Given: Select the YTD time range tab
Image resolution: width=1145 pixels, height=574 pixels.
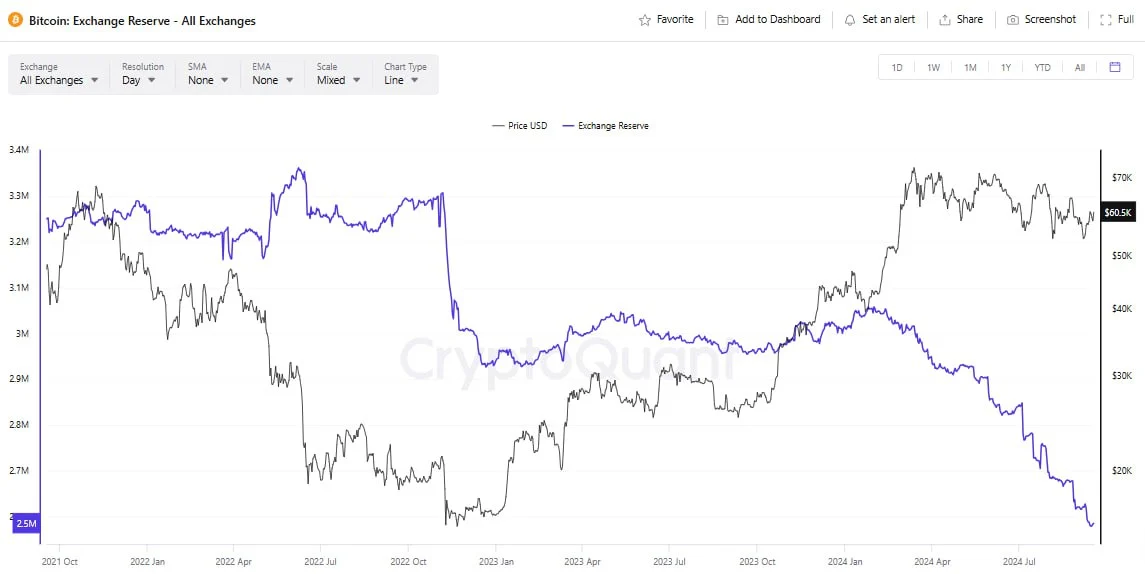Looking at the screenshot, I should click(x=1042, y=67).
